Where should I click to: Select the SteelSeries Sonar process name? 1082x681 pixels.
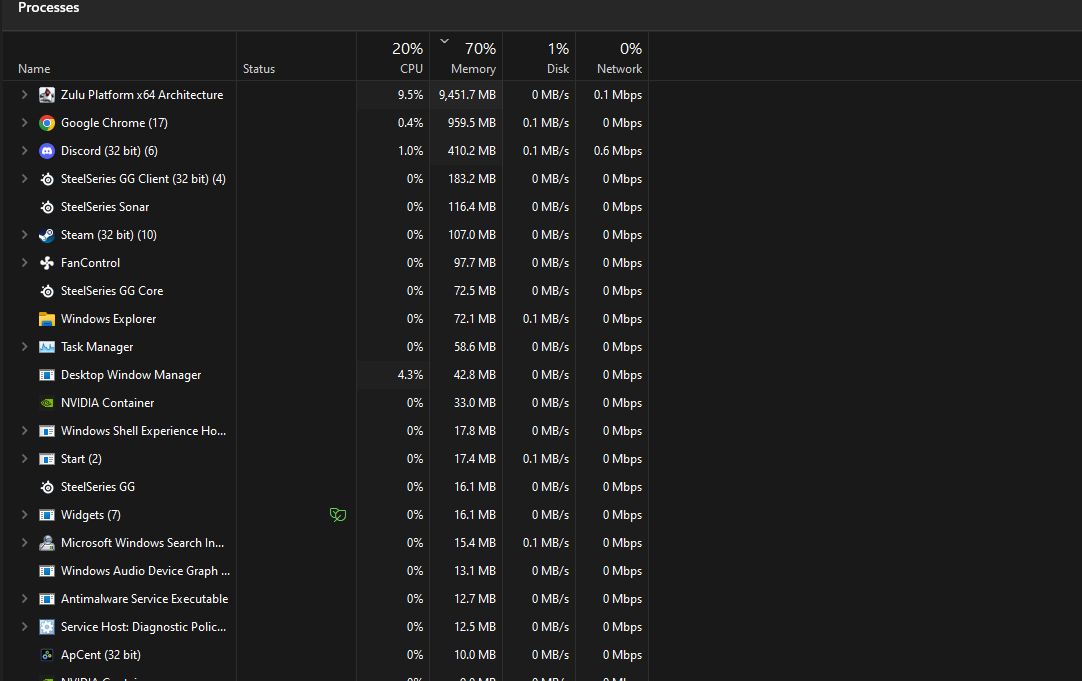tap(105, 207)
